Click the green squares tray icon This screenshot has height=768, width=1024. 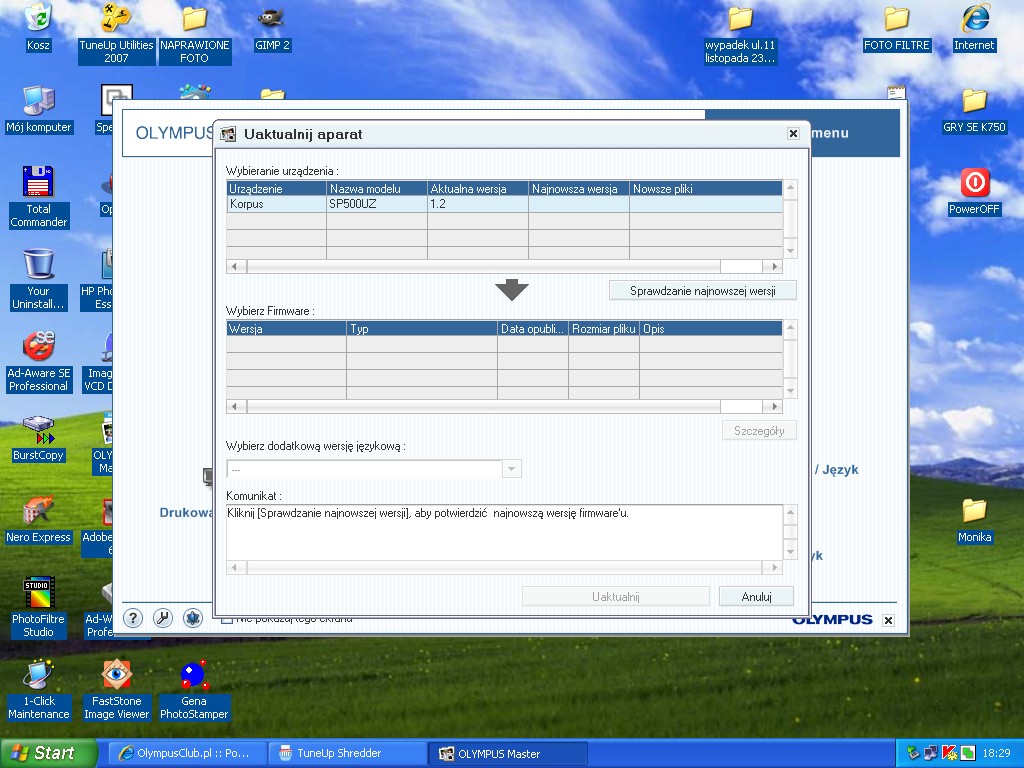(x=967, y=753)
